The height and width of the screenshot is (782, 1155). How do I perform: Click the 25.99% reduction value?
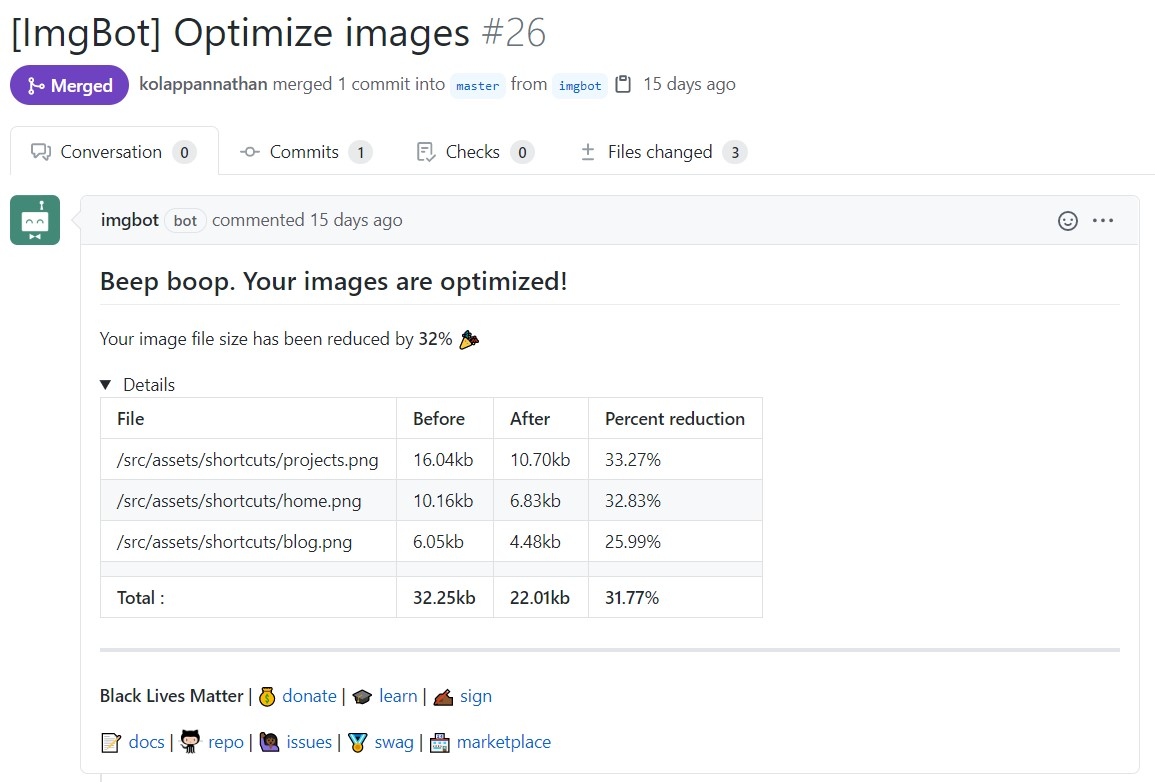pos(633,542)
